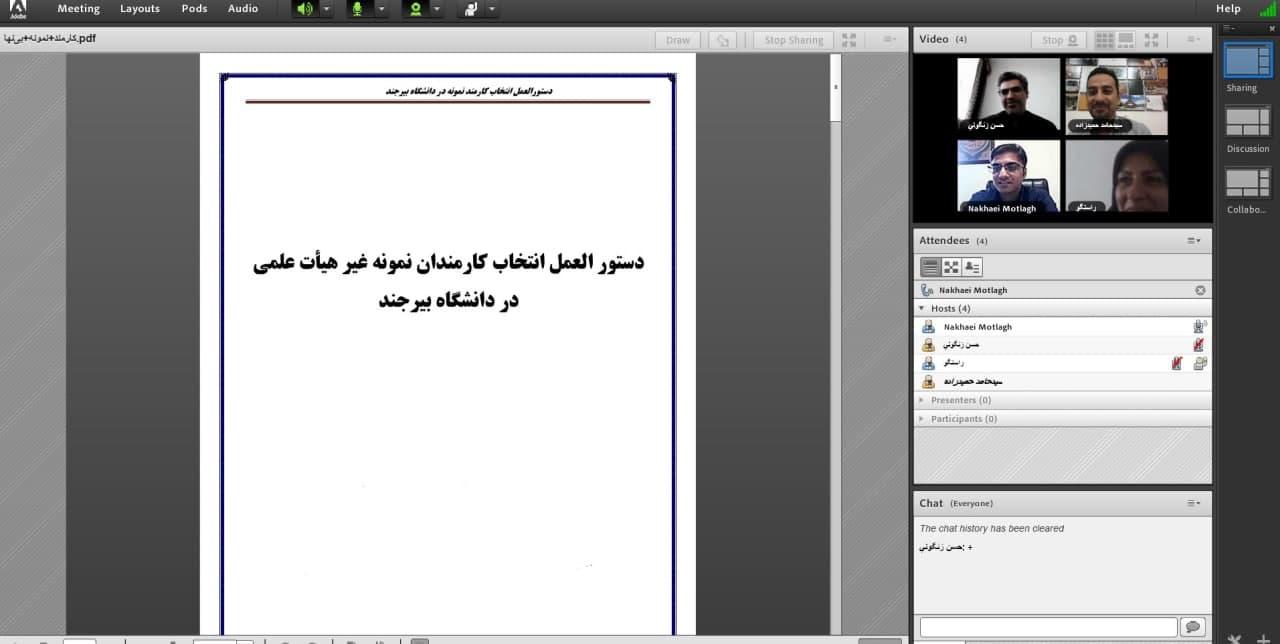Switch video pod to filmstrip layout view
This screenshot has width=1280, height=644.
[1126, 40]
